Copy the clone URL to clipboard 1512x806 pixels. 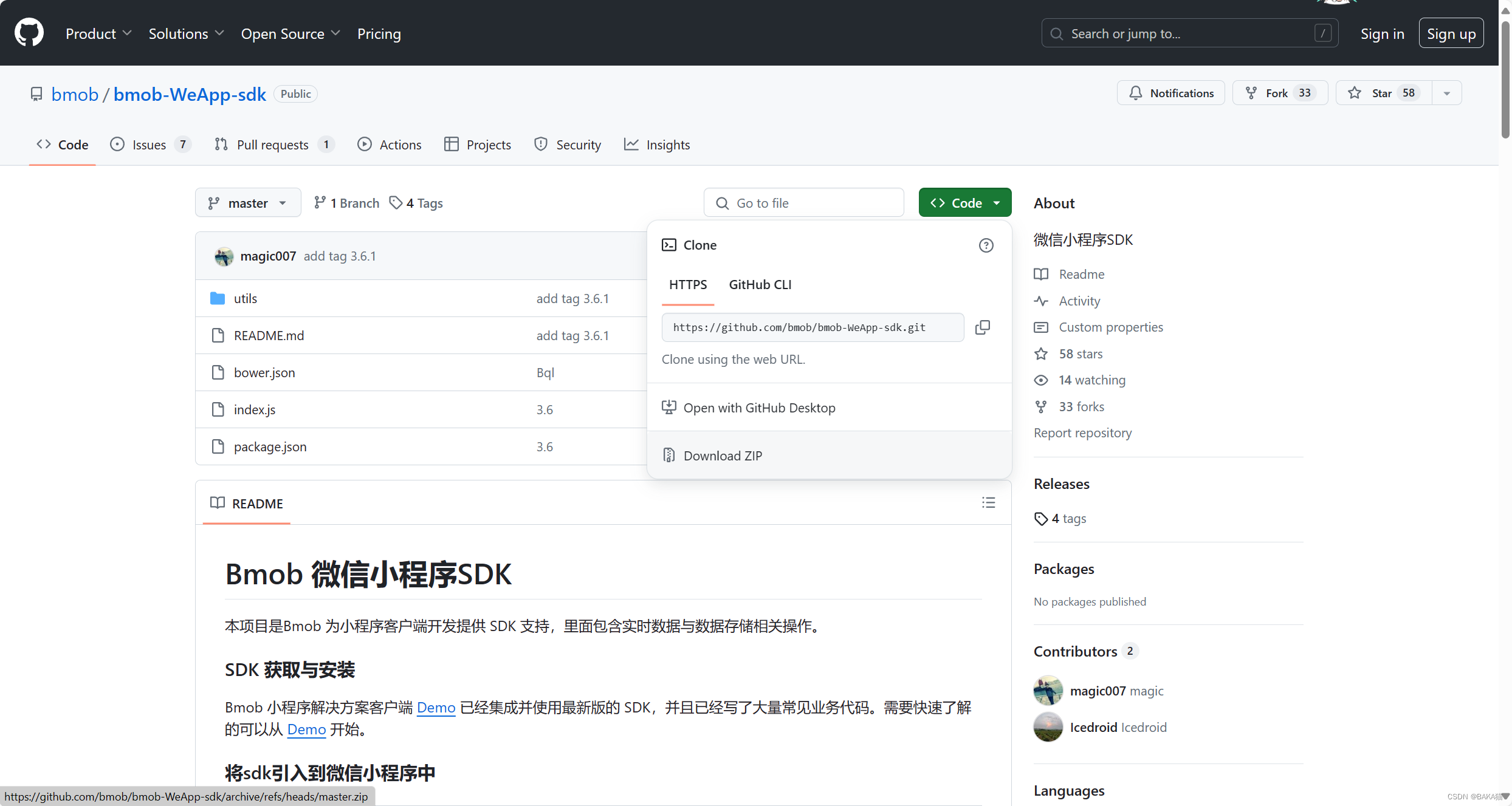[982, 327]
